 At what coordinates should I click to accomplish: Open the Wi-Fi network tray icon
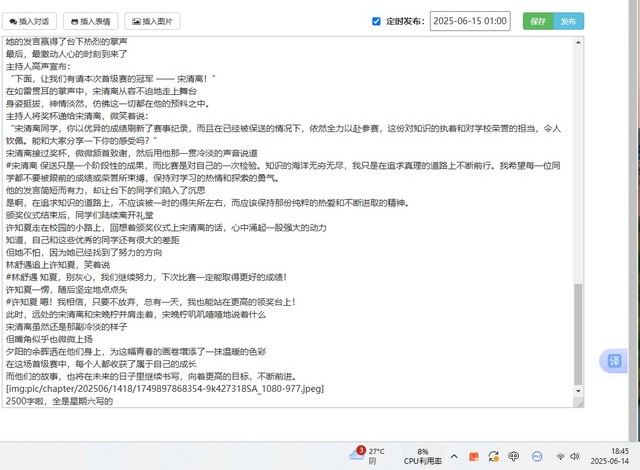coord(560,456)
